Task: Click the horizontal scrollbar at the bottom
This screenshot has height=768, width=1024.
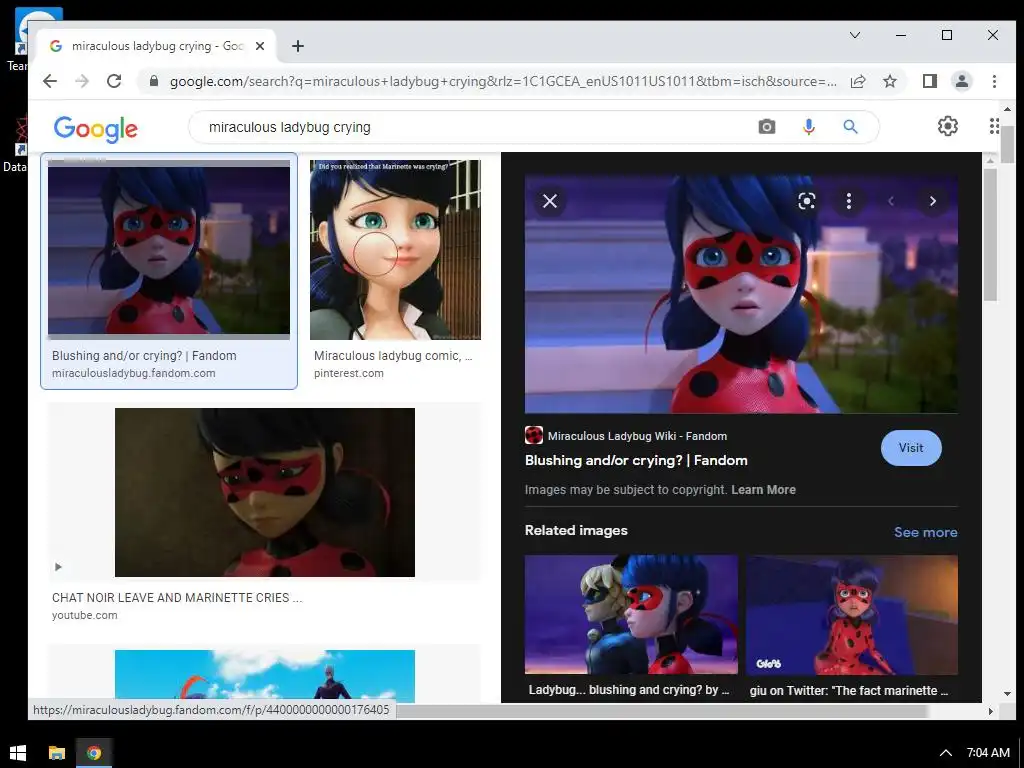Action: coord(663,711)
